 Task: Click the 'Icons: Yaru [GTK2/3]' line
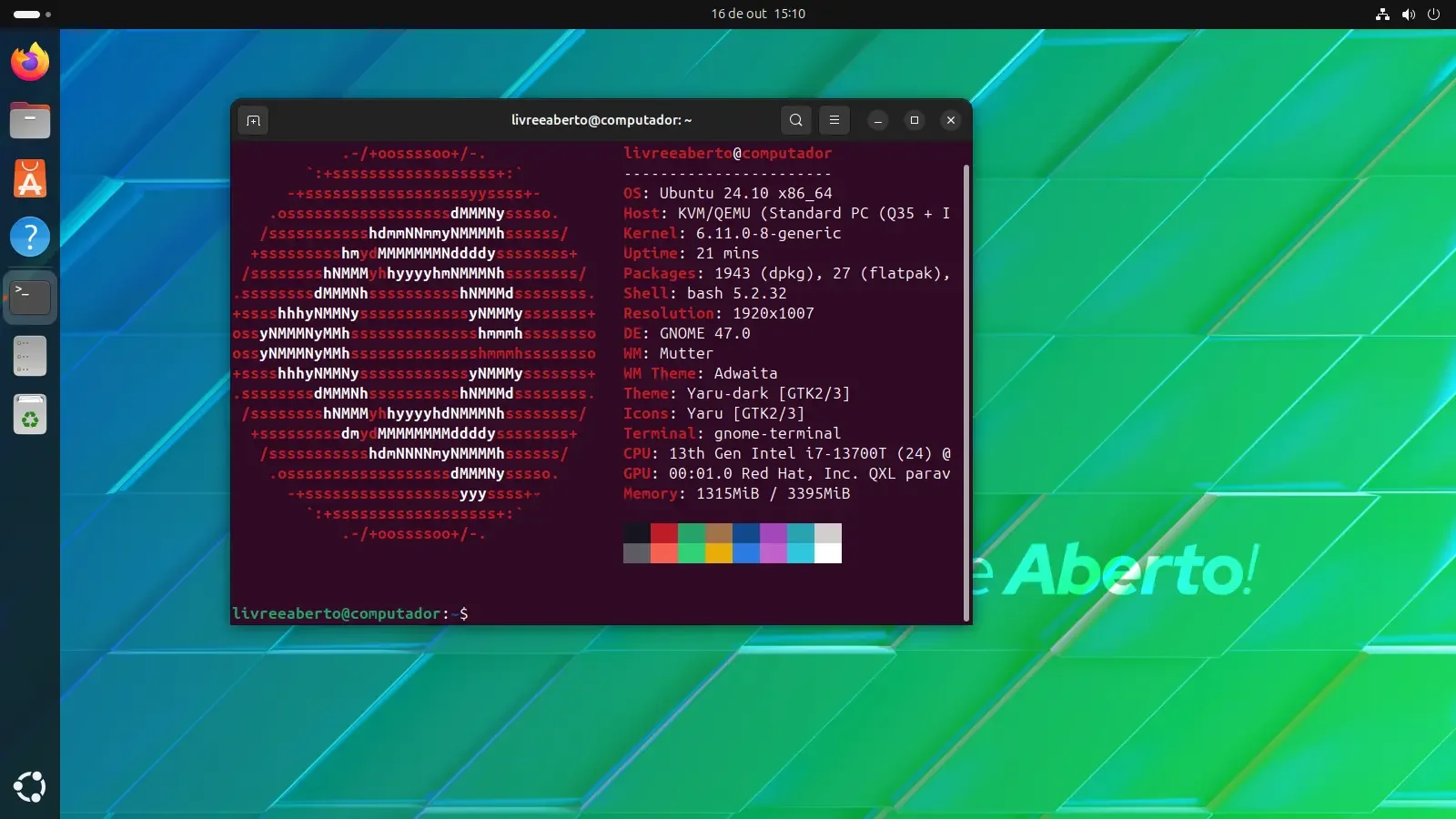[714, 413]
